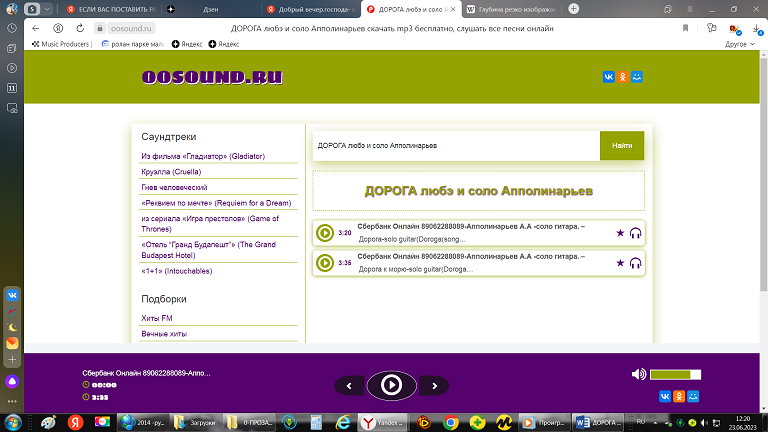
Task: Open browser downloads icon
Action: [757, 29]
